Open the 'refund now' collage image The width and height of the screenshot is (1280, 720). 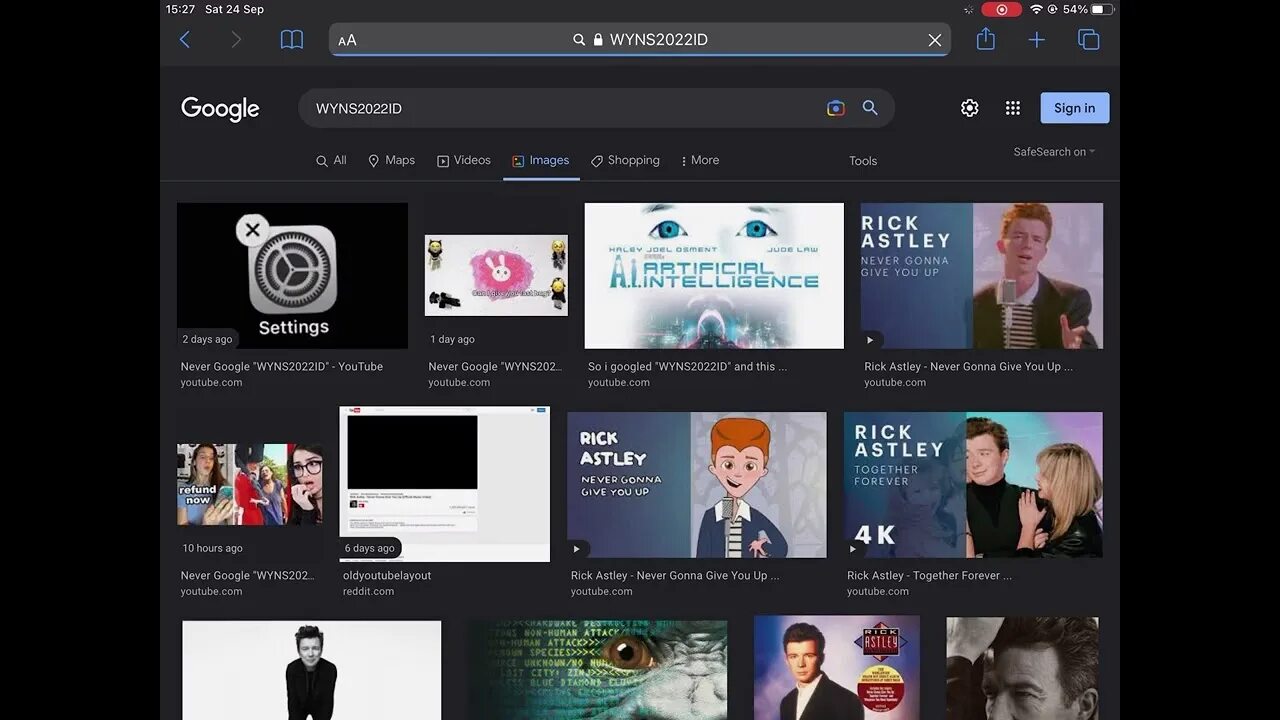tap(250, 484)
